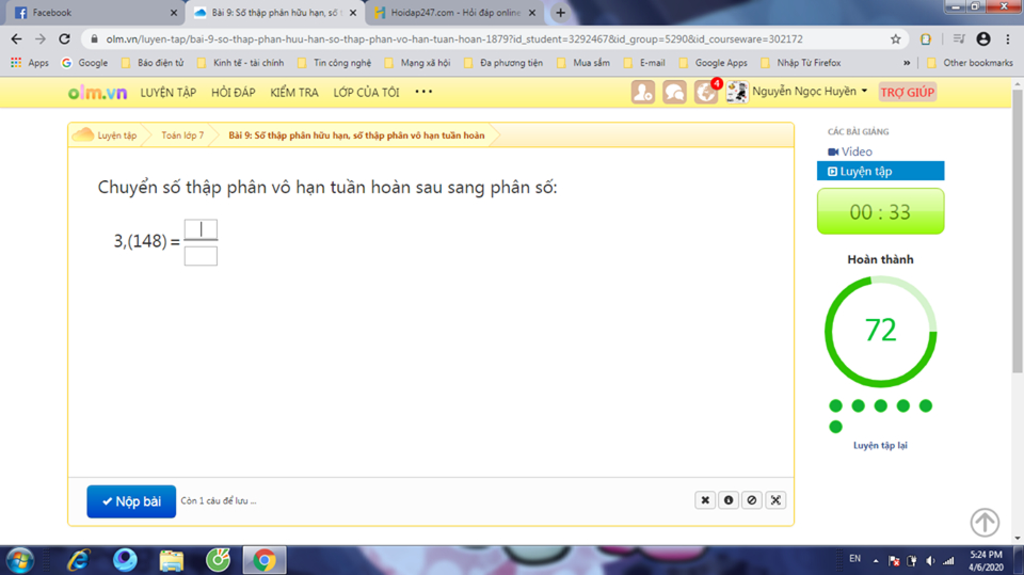Go forward in browser history
This screenshot has width=1024, height=575.
pyautogui.click(x=40, y=39)
